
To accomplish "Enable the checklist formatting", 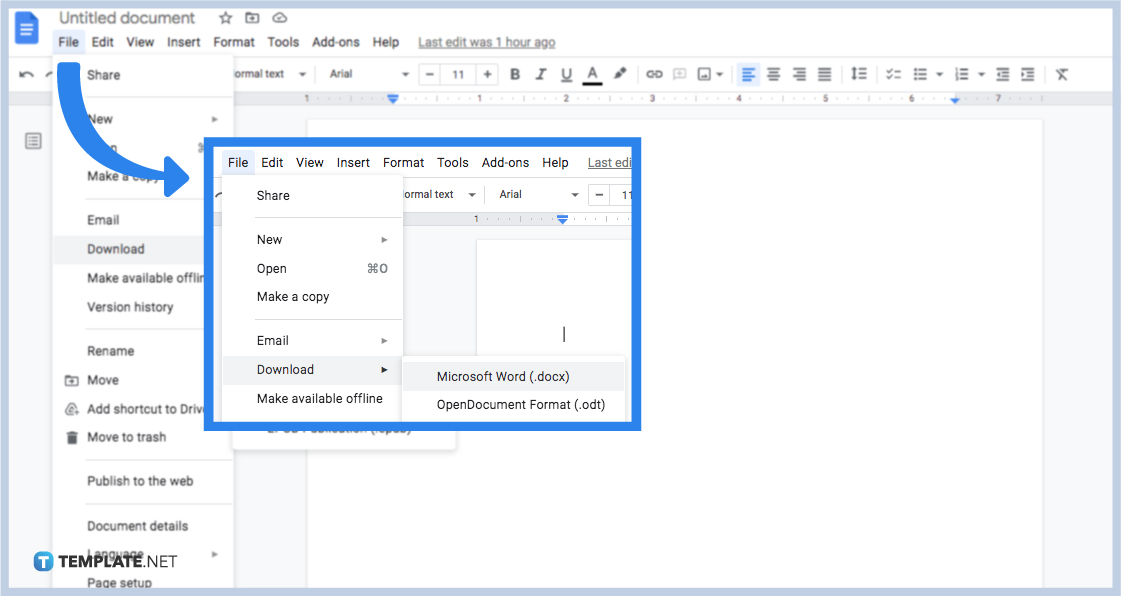I will (894, 74).
